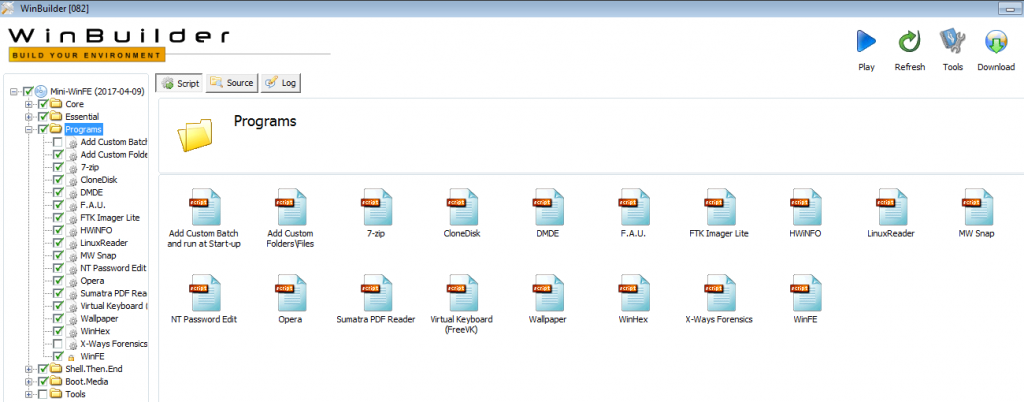The width and height of the screenshot is (1024, 402).
Task: Select Opera in the tree list
Action: tap(92, 281)
